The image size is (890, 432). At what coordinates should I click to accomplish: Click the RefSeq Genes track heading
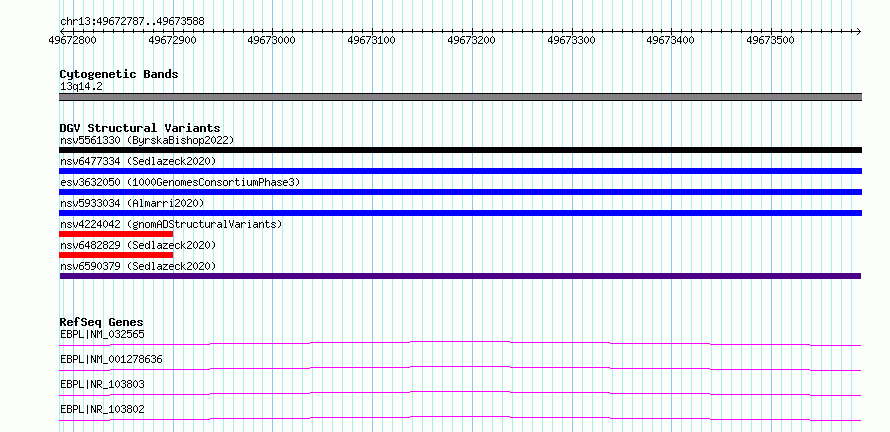click(102, 322)
